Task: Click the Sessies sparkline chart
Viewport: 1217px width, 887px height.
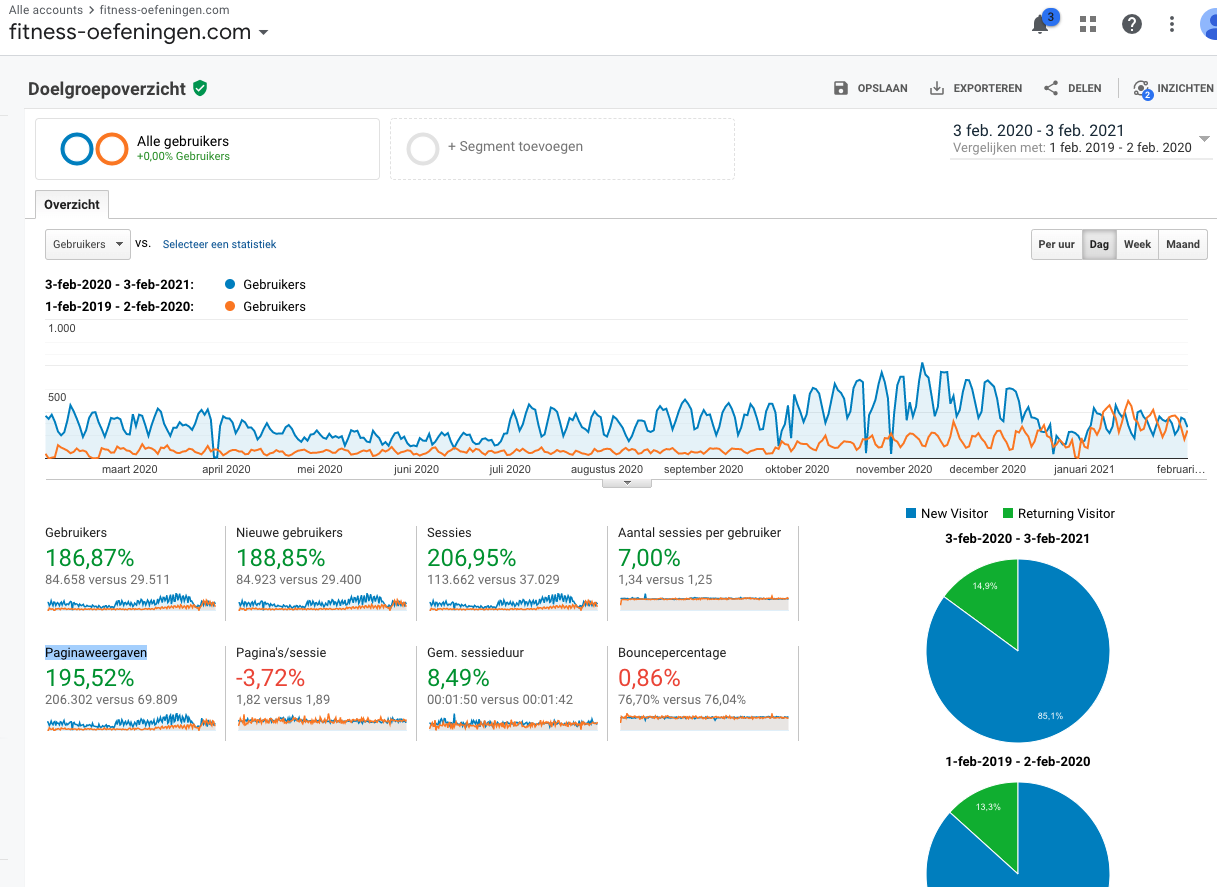Action: [512, 601]
